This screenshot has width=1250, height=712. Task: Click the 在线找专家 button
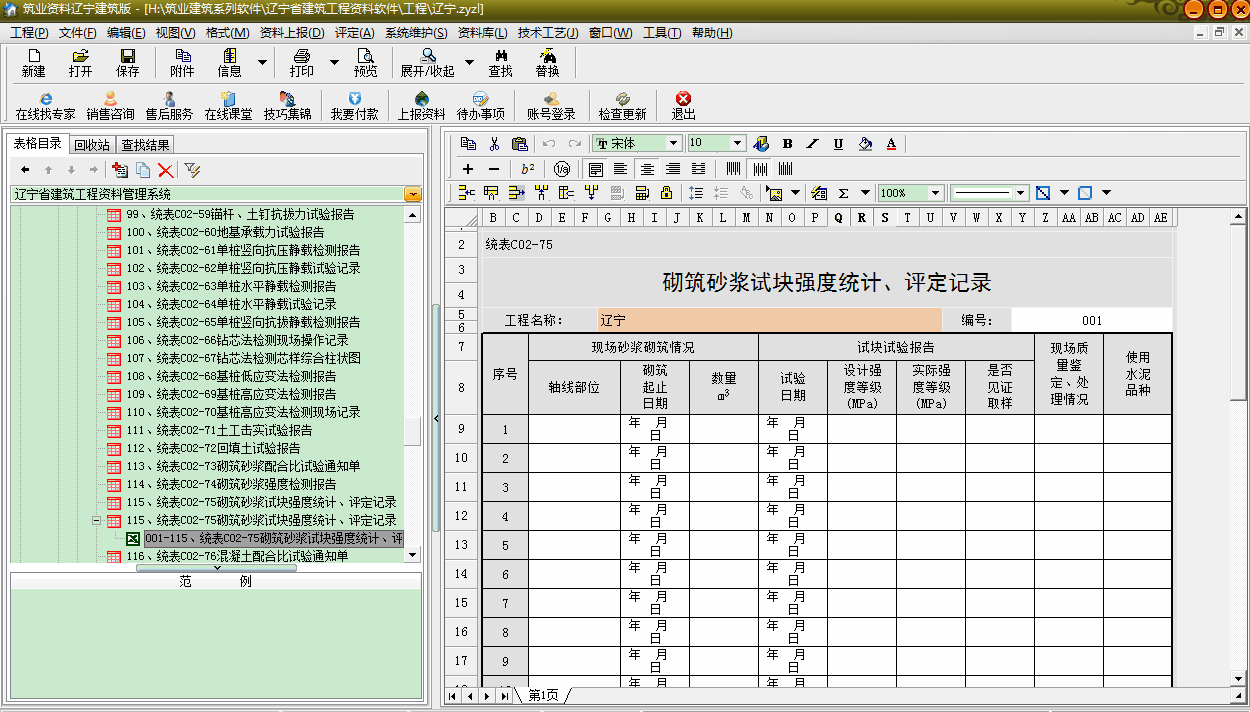(x=45, y=105)
